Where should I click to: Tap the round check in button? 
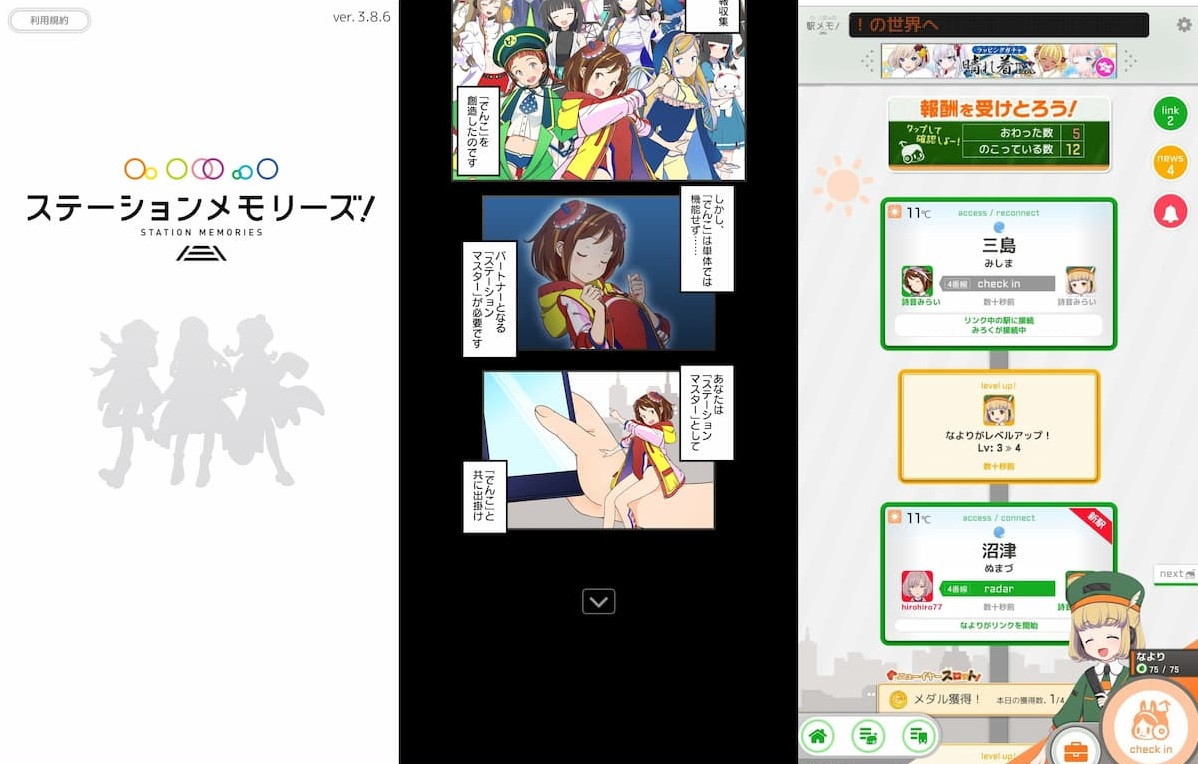tap(1151, 726)
